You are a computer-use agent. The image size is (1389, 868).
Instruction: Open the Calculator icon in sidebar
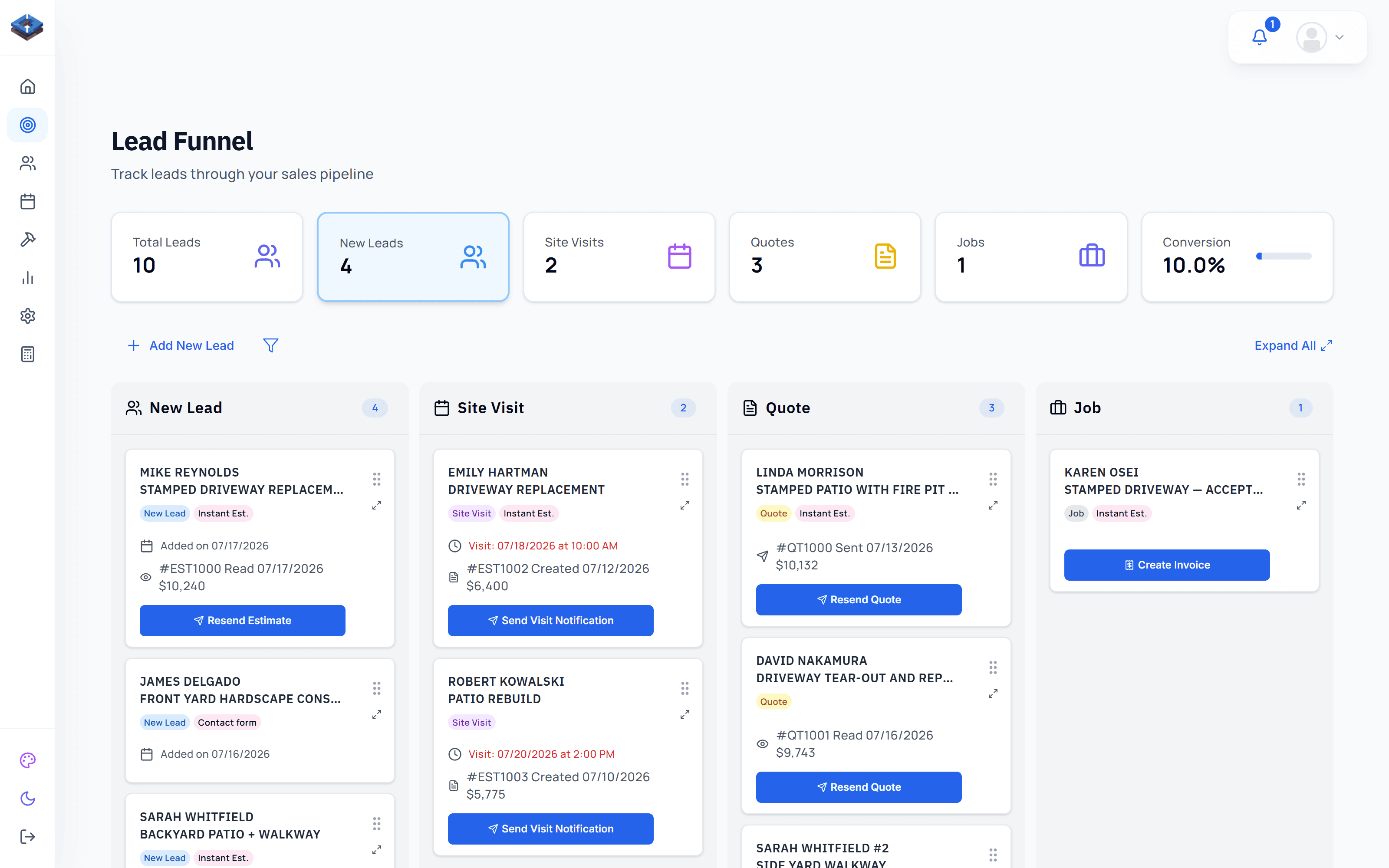[x=27, y=354]
